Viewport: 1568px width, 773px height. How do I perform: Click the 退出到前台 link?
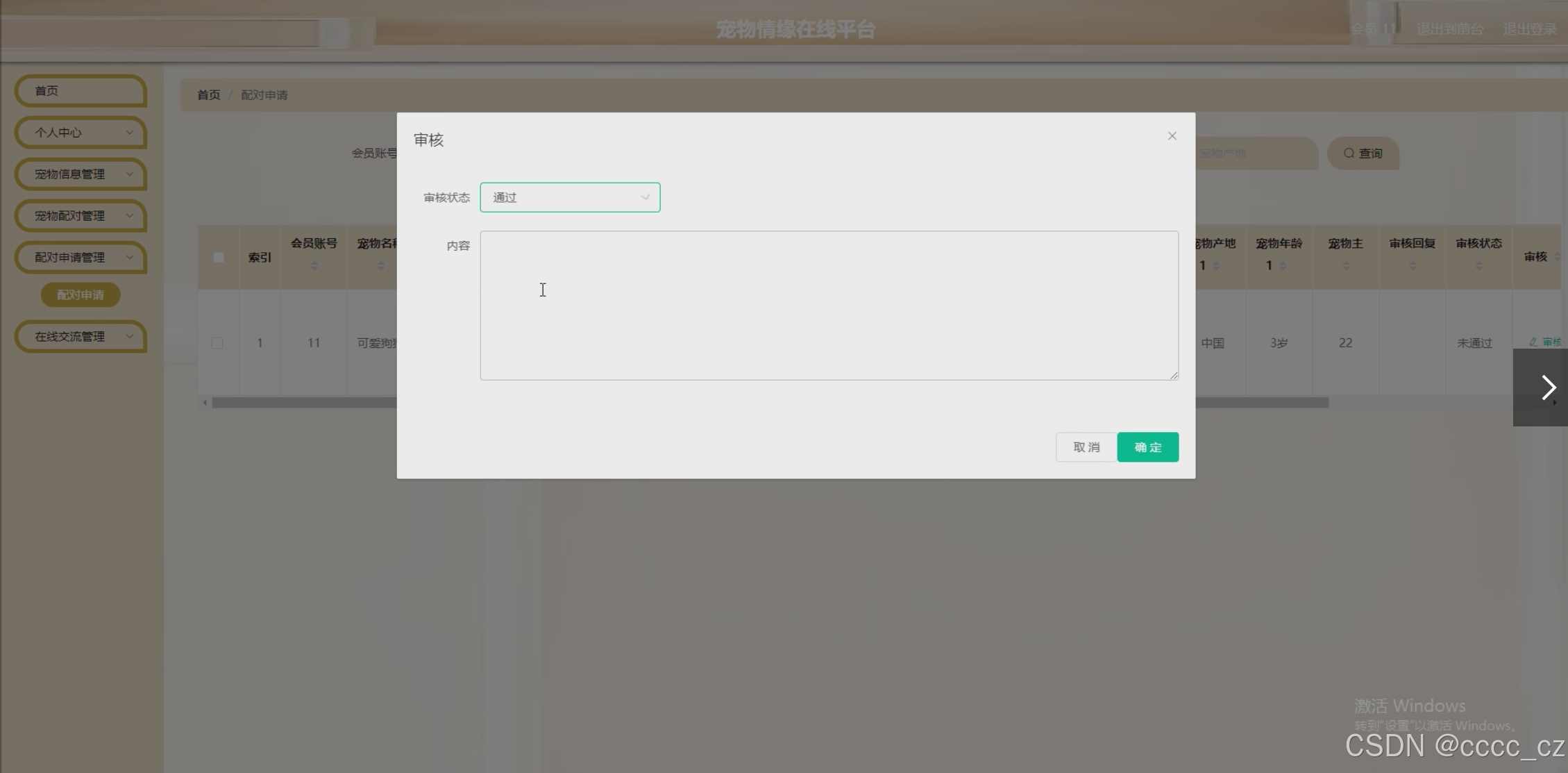[x=1449, y=29]
